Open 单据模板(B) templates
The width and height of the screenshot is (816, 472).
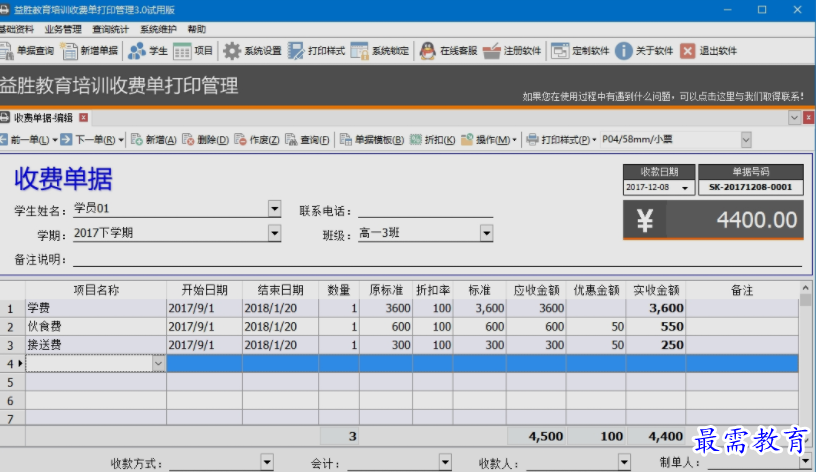tap(372, 139)
